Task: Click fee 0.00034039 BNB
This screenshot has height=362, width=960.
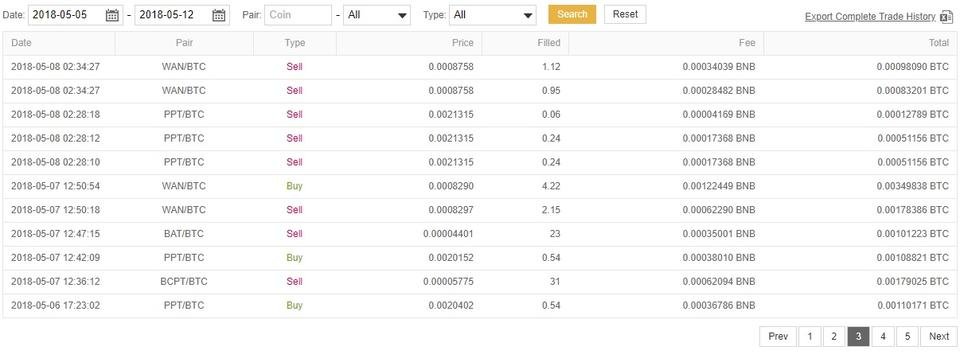Action: [x=719, y=67]
